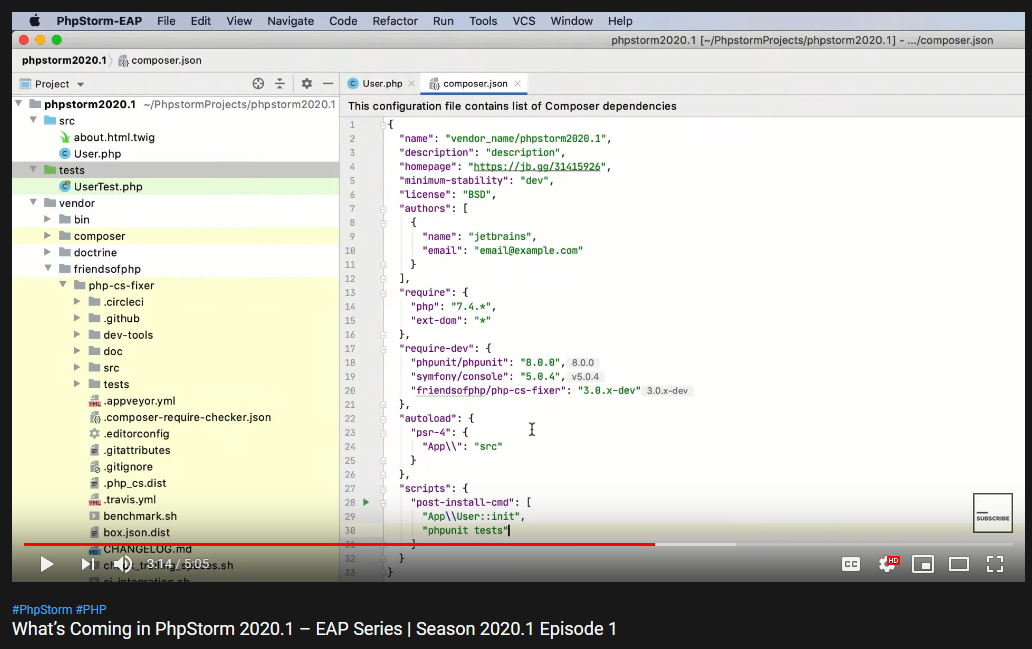The image size is (1032, 649).
Task: Fold the scripts block at line 27
Action: pos(382,488)
